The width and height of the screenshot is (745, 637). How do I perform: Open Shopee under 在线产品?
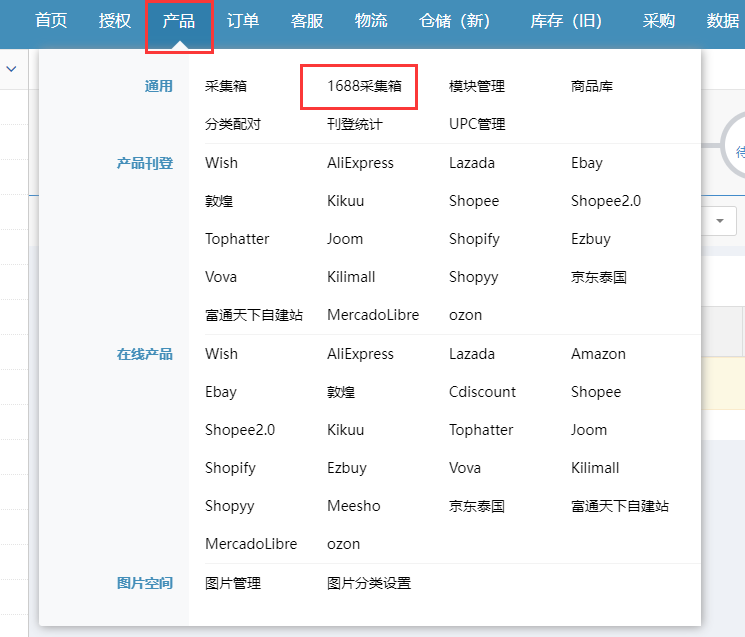point(596,392)
